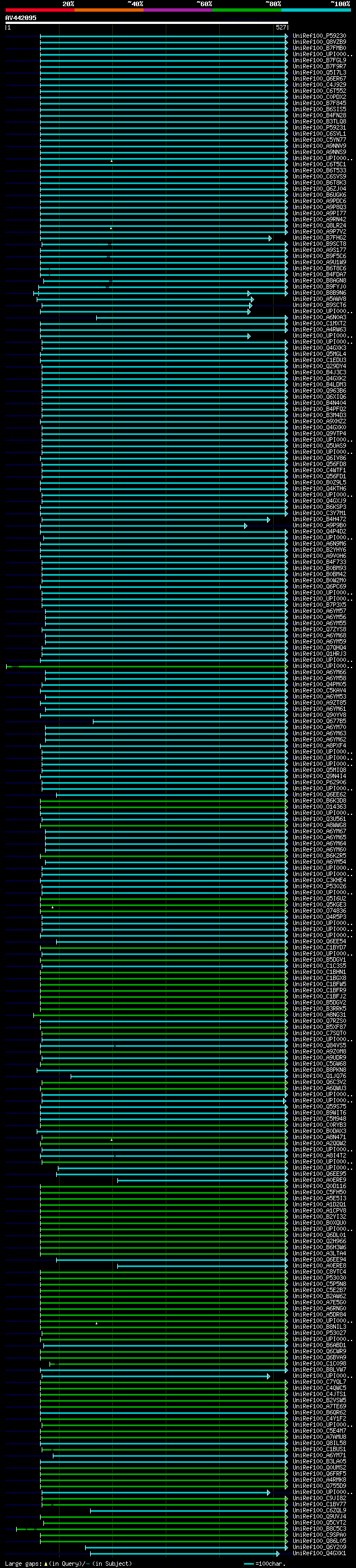Select hit label UniRef100_Q3U561
Screen dimensions: 356x1568
[x=319, y=819]
